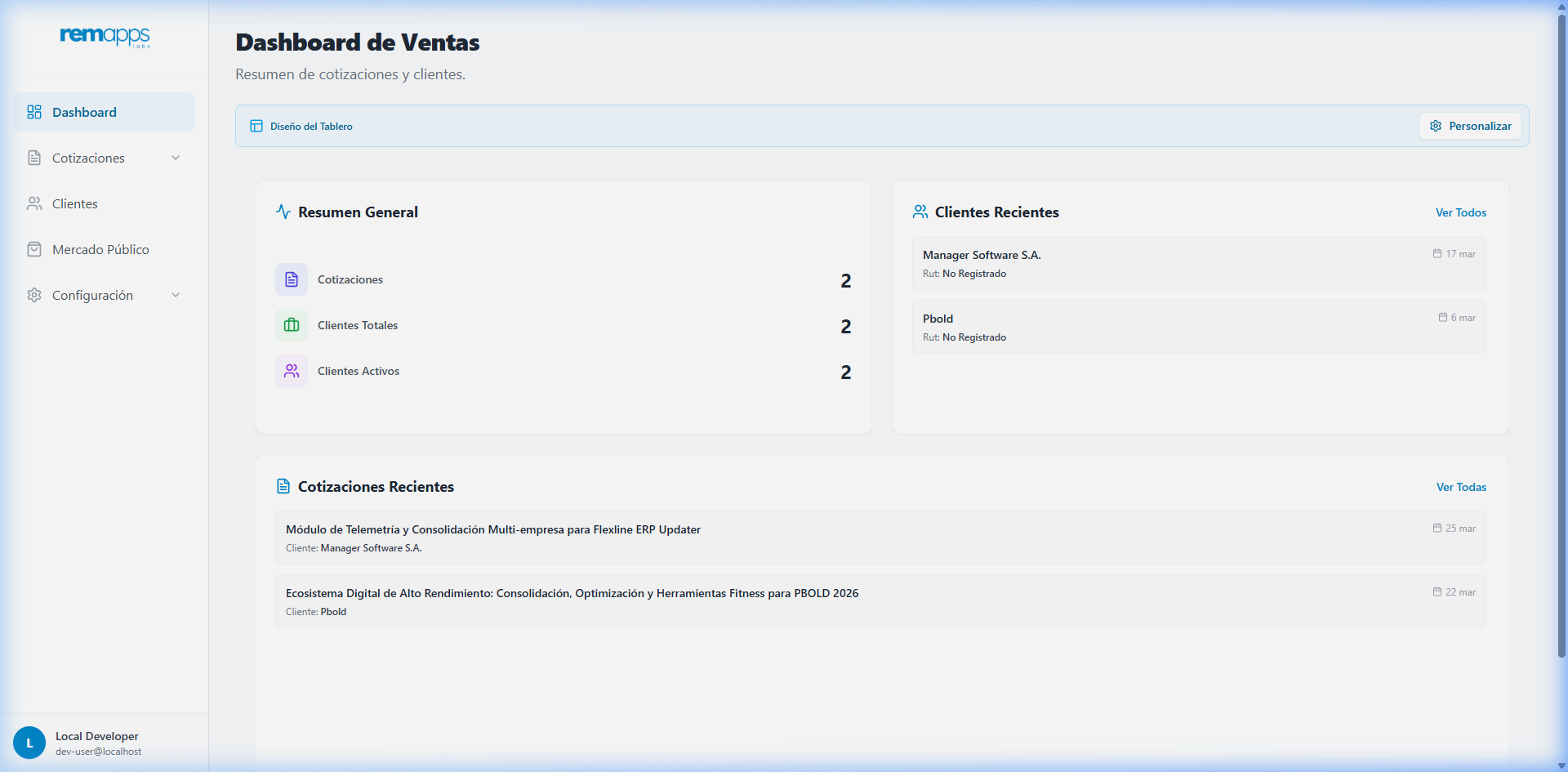Click the green Clientes Totales briefcase icon
Image resolution: width=1568 pixels, height=772 pixels.
(x=292, y=324)
